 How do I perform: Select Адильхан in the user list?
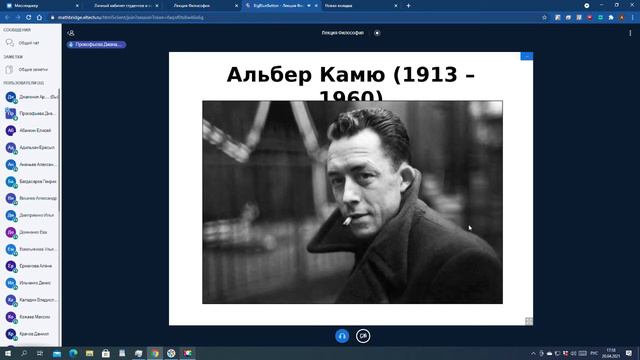pyautogui.click(x=31, y=148)
